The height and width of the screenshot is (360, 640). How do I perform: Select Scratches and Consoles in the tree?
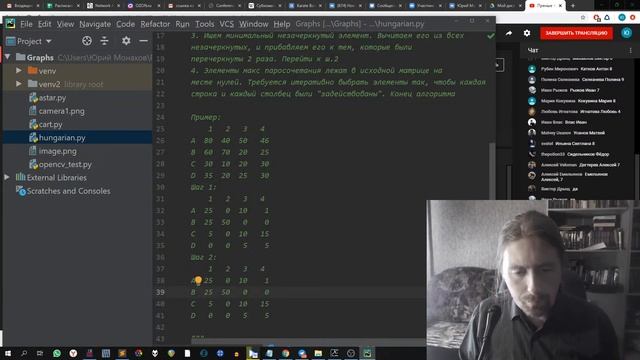point(68,191)
